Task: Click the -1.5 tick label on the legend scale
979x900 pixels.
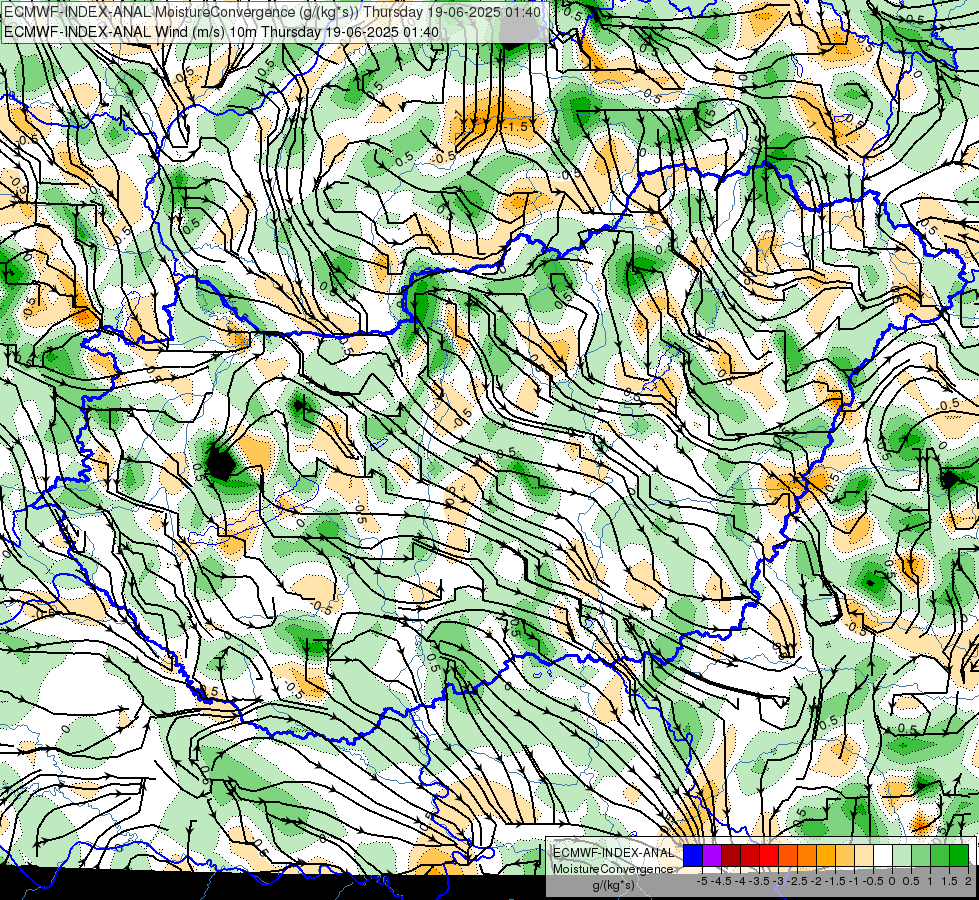Action: (835, 881)
